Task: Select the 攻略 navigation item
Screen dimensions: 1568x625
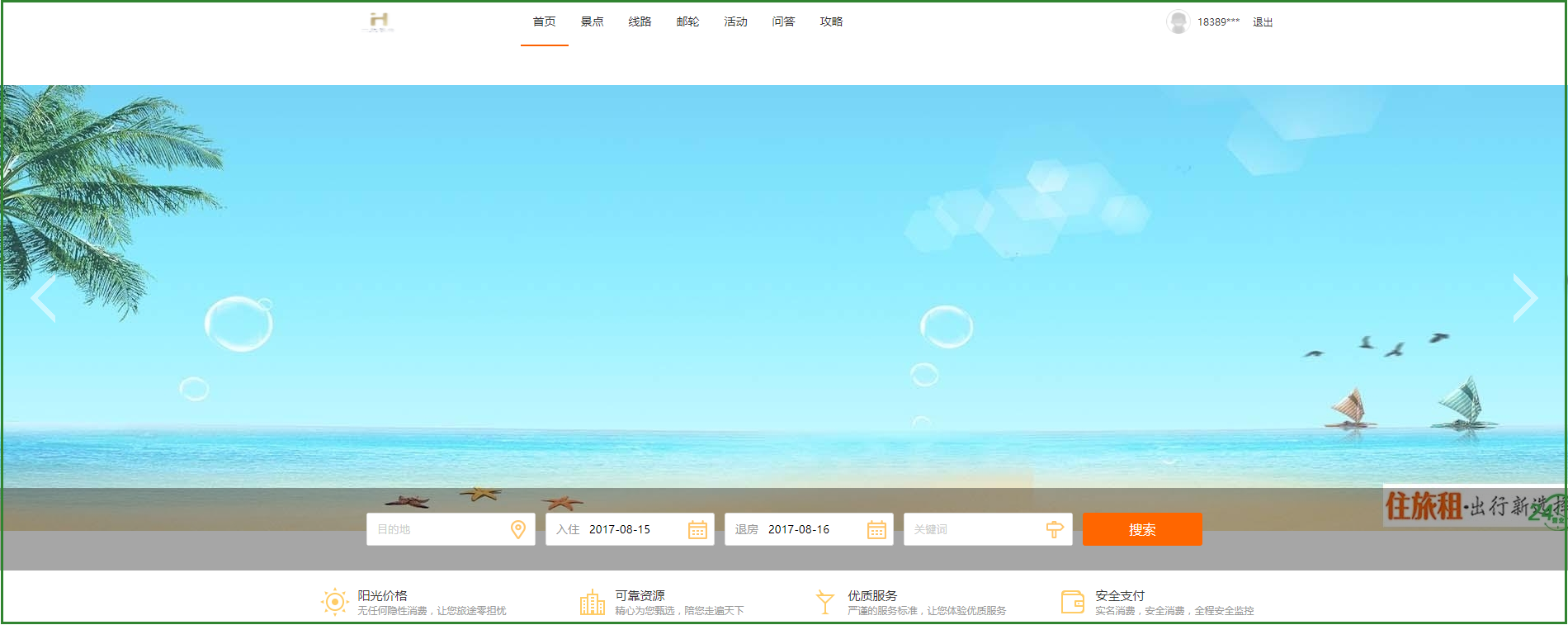Action: click(831, 21)
